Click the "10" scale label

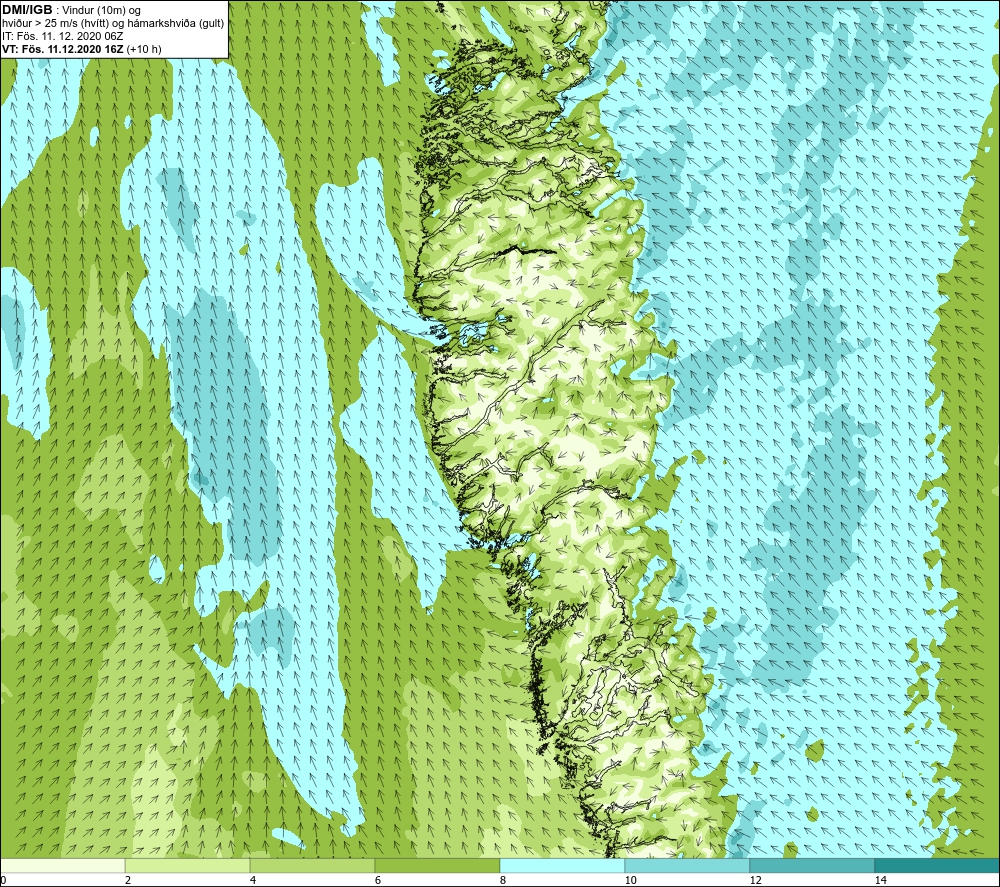tap(630, 880)
